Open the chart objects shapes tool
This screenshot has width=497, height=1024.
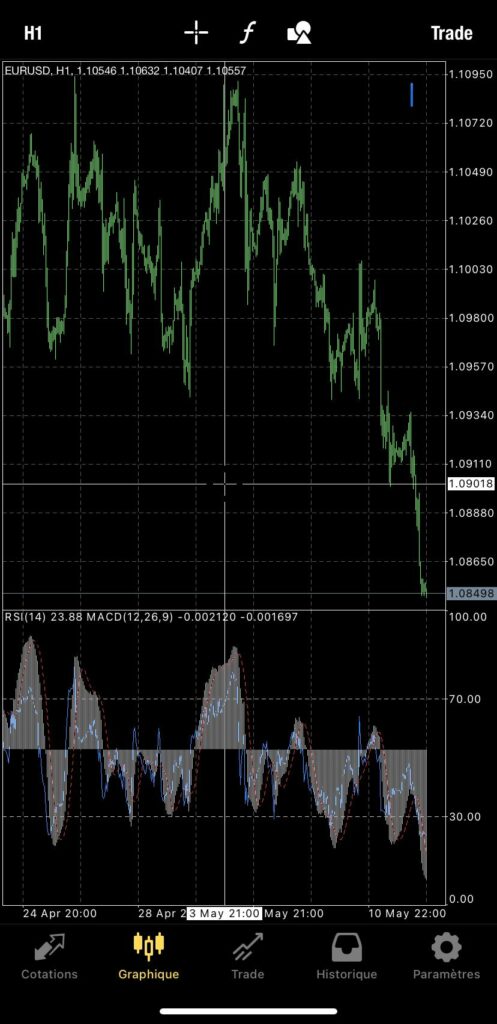click(x=300, y=33)
